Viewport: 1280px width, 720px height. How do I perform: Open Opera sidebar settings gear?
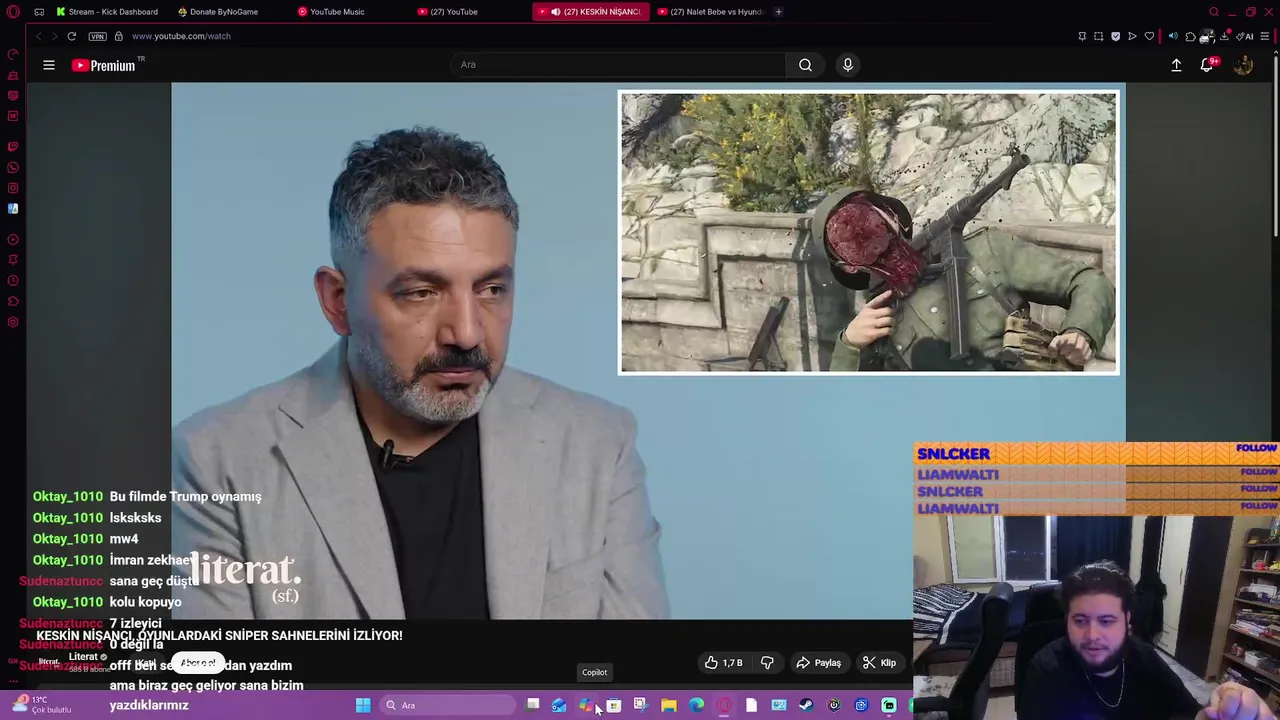13,322
